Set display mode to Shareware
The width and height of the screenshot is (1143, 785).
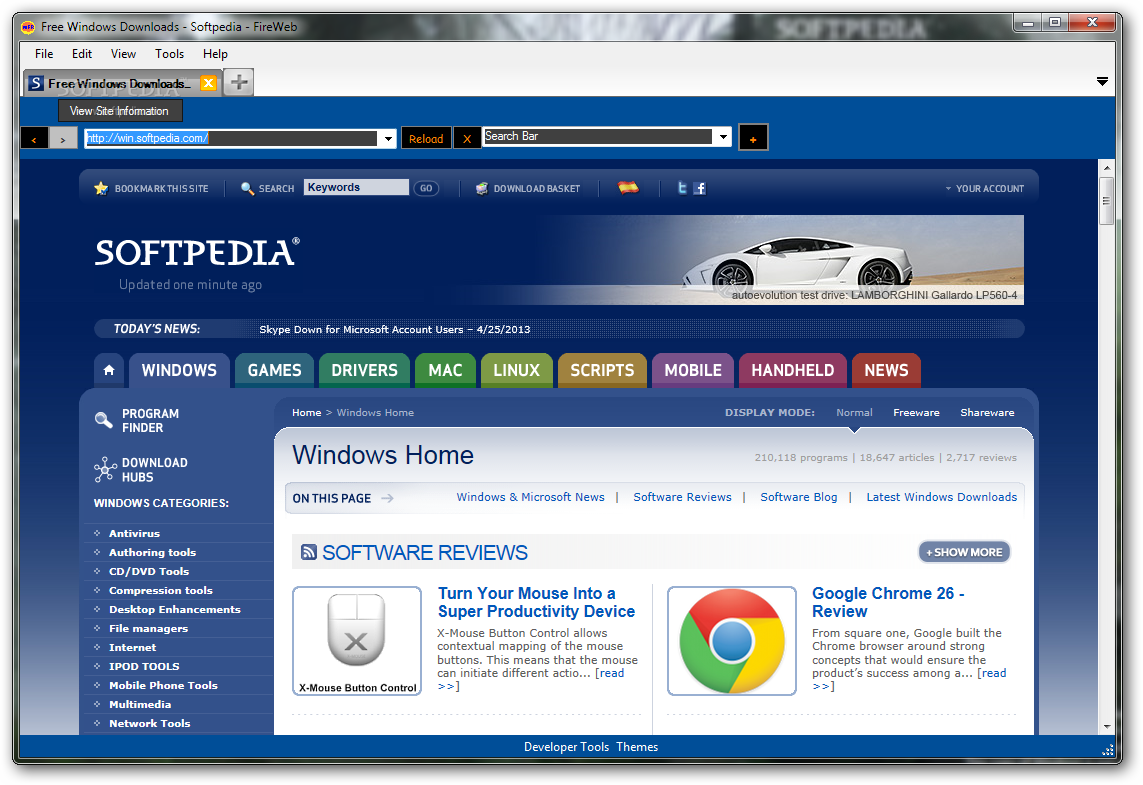(x=987, y=413)
